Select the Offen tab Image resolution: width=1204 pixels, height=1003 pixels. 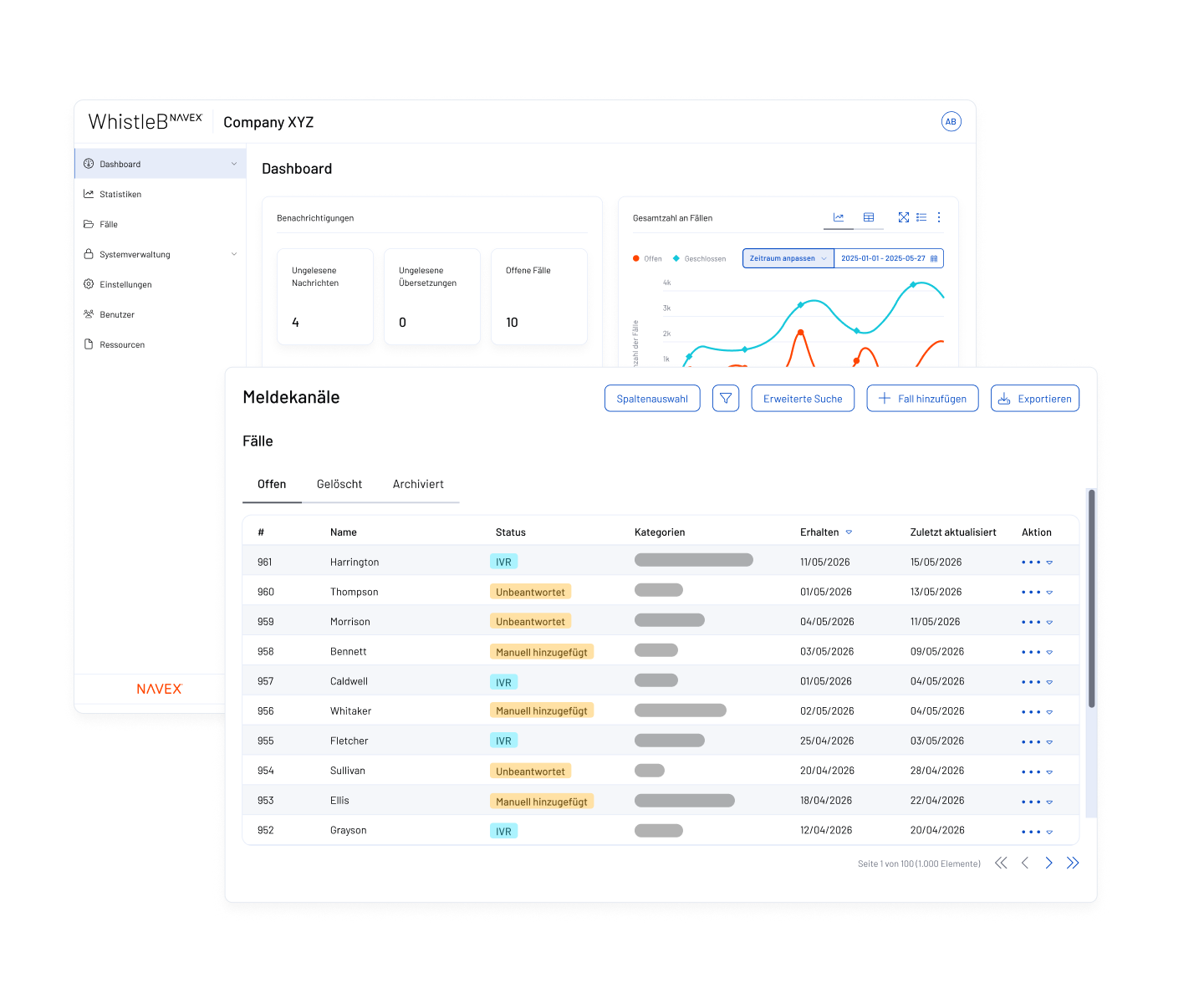[272, 484]
